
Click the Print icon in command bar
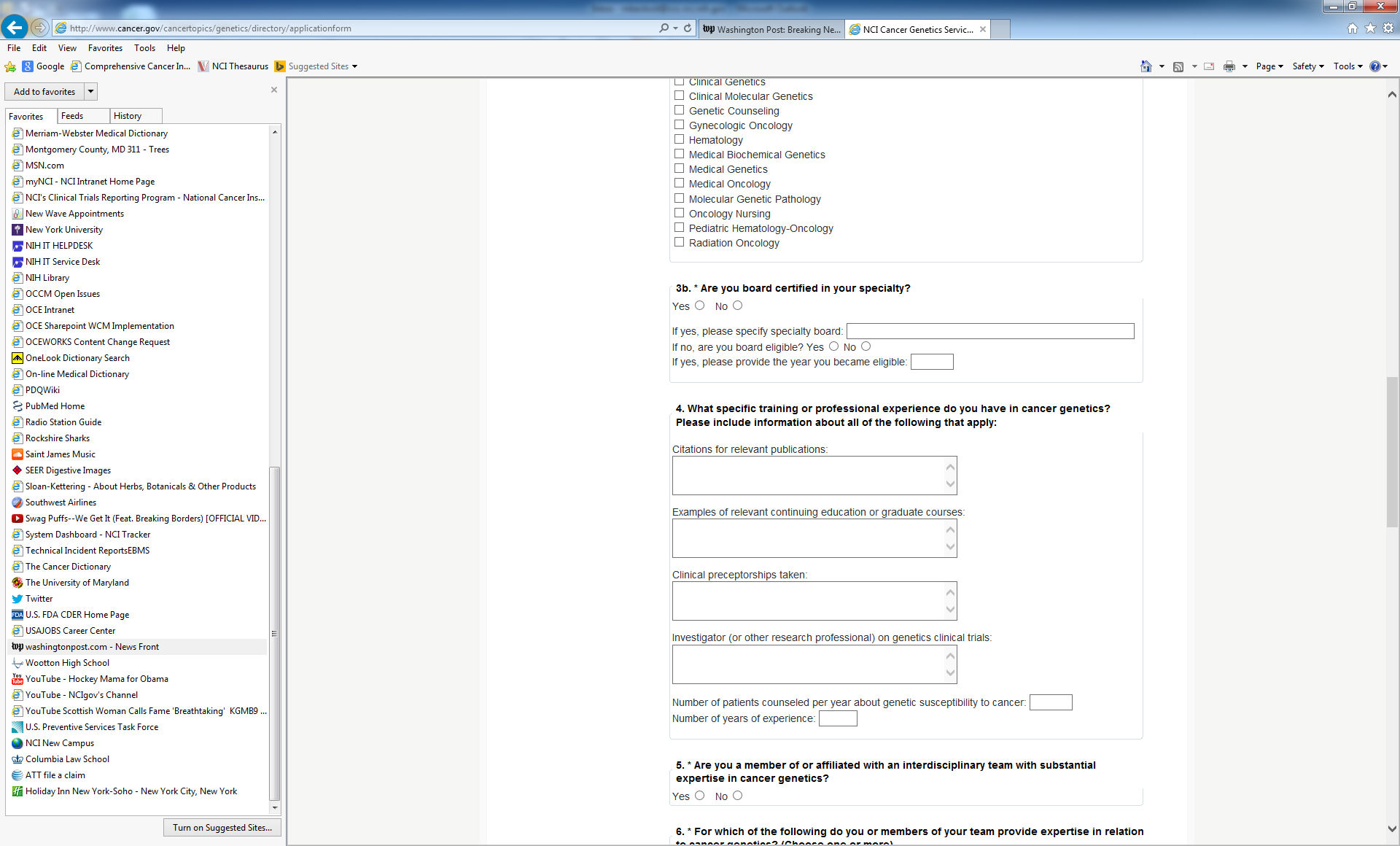click(1229, 66)
